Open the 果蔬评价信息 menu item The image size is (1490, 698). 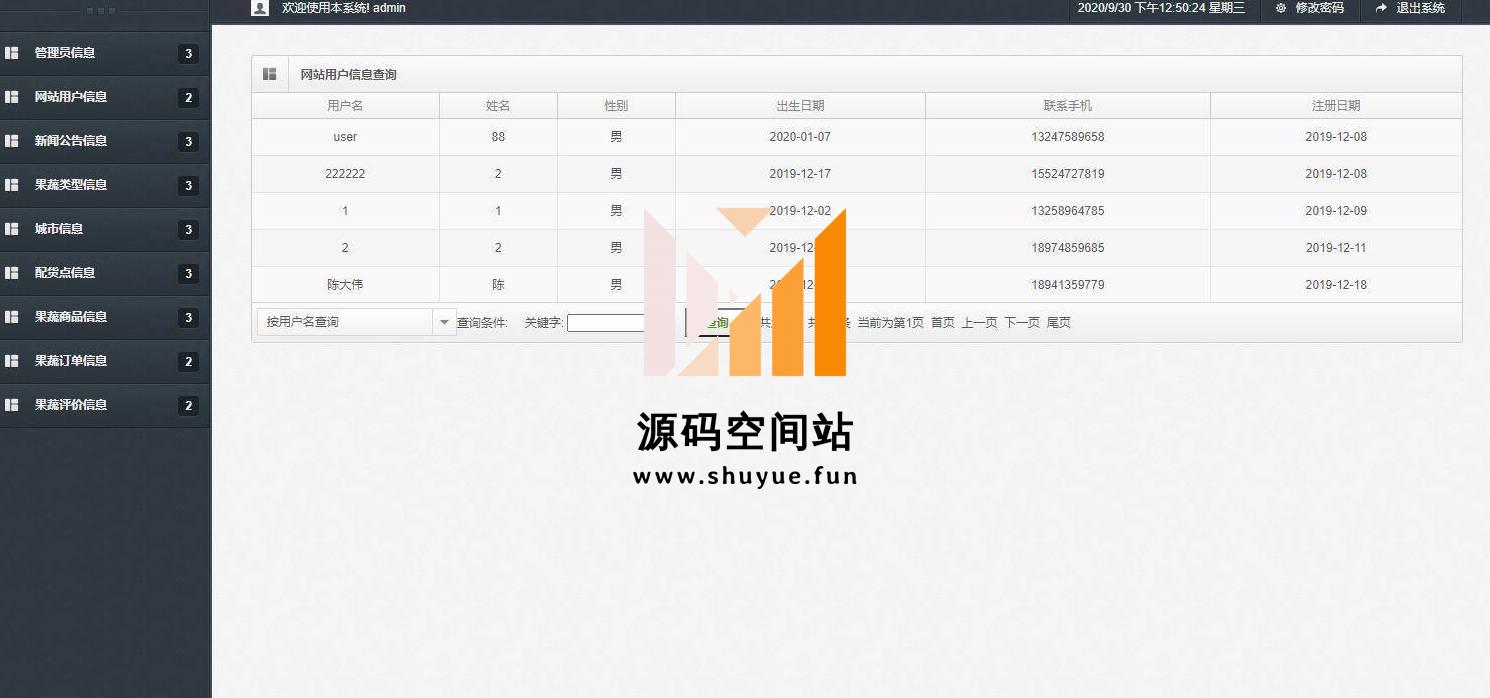pos(70,405)
